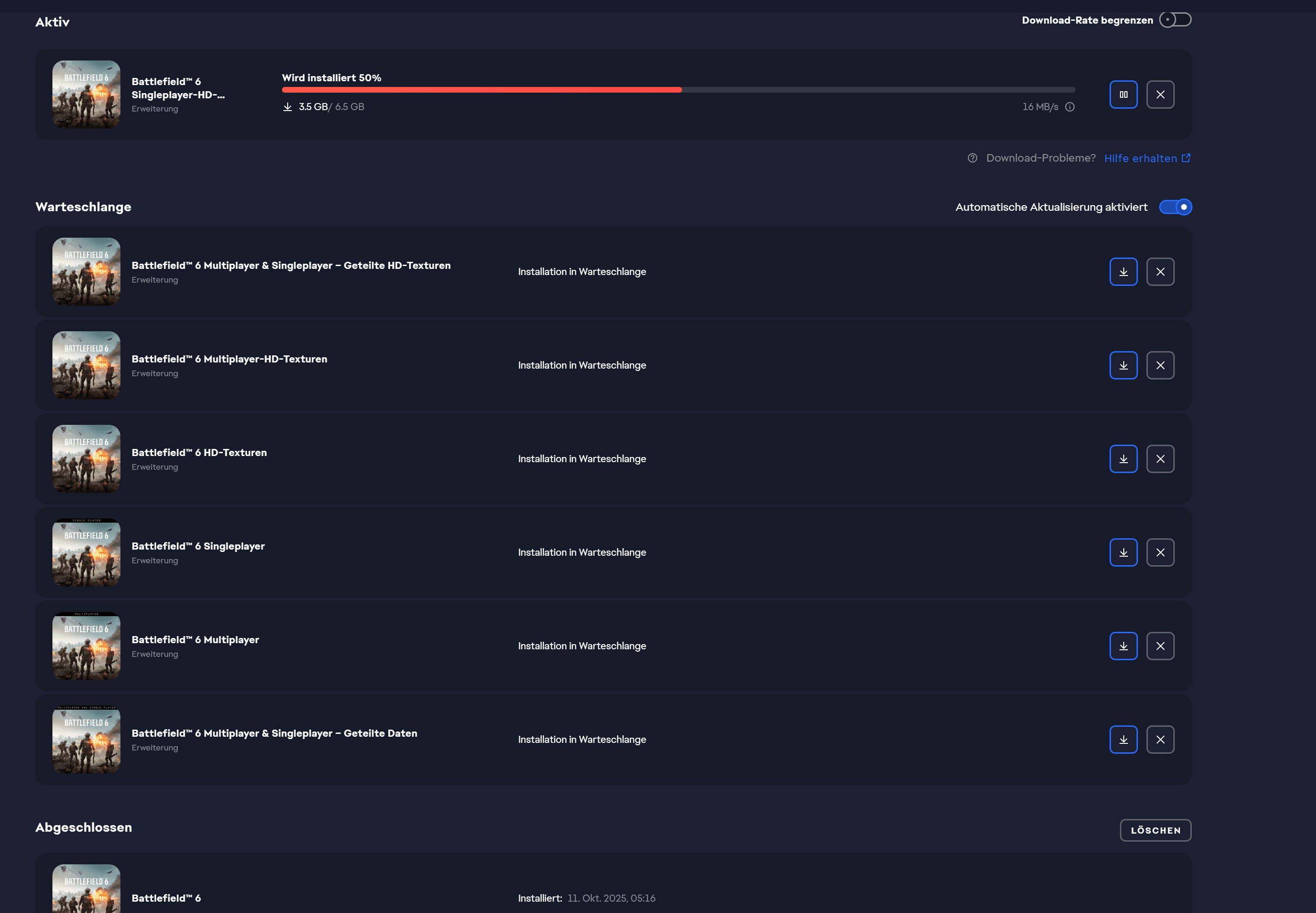This screenshot has width=1316, height=913.
Task: Download Battlefield 6 Multiplayer expansion now
Action: coord(1123,646)
